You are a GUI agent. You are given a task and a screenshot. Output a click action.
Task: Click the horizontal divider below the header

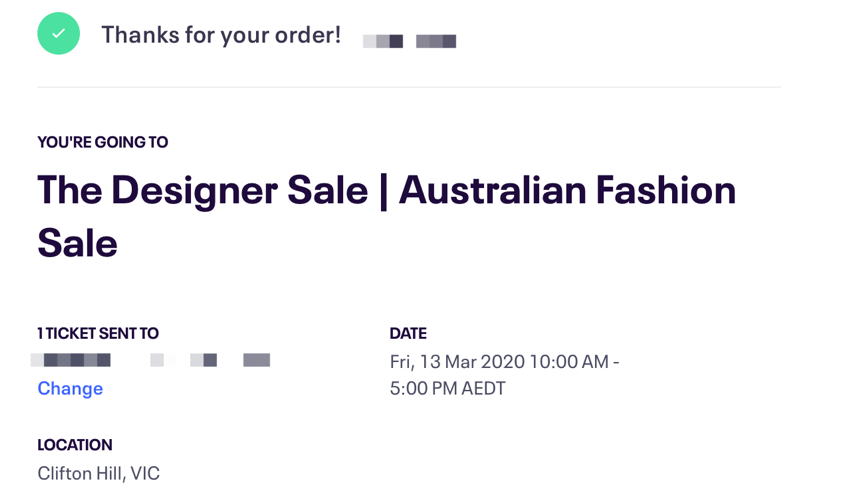(409, 87)
